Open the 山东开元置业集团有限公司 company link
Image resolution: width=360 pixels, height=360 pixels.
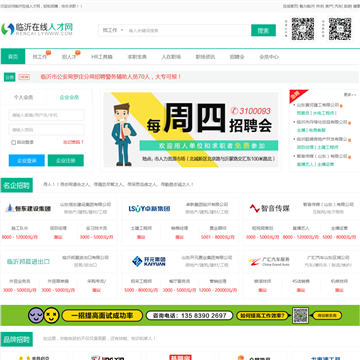pyautogui.click(x=207, y=258)
